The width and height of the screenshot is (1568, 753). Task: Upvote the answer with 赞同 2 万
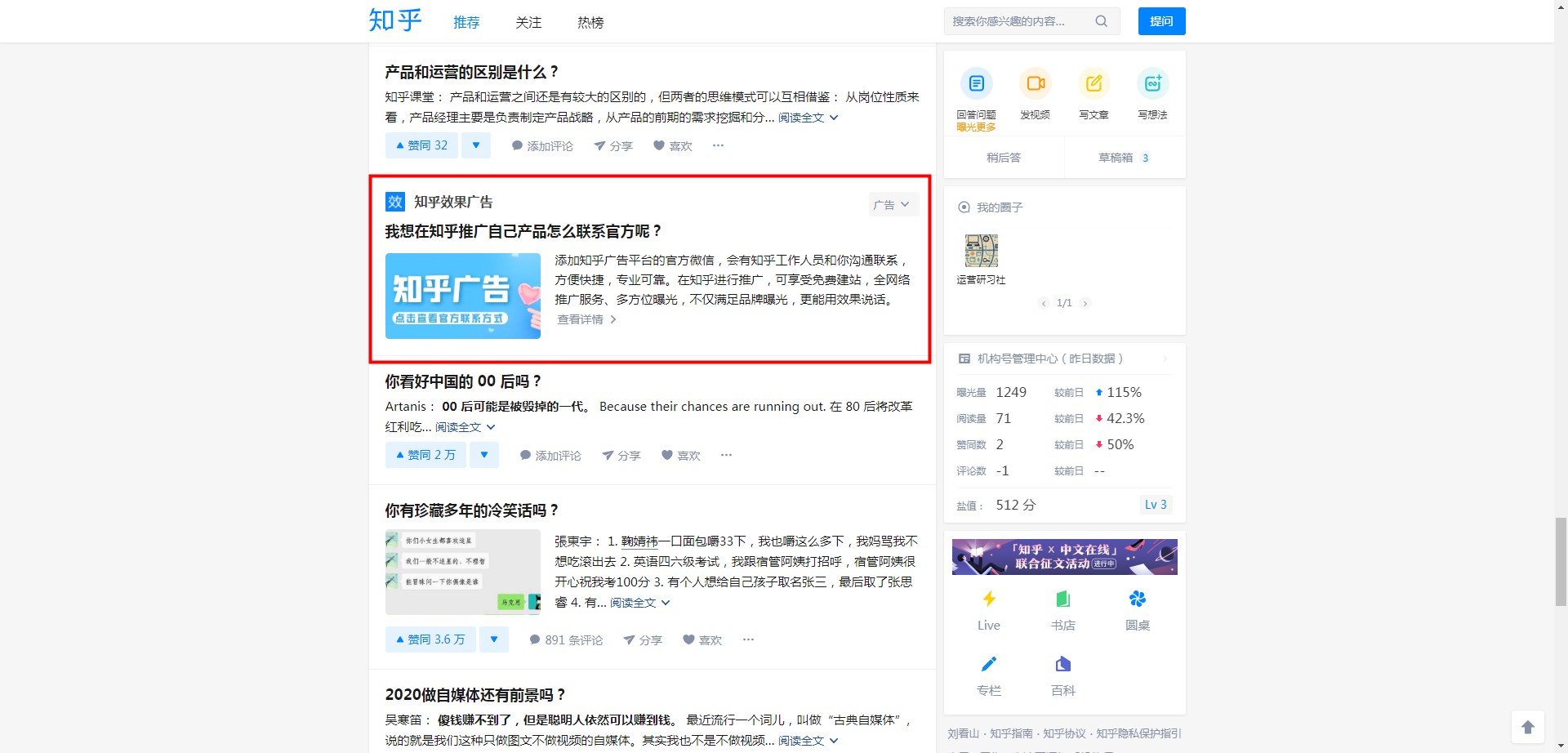click(425, 455)
